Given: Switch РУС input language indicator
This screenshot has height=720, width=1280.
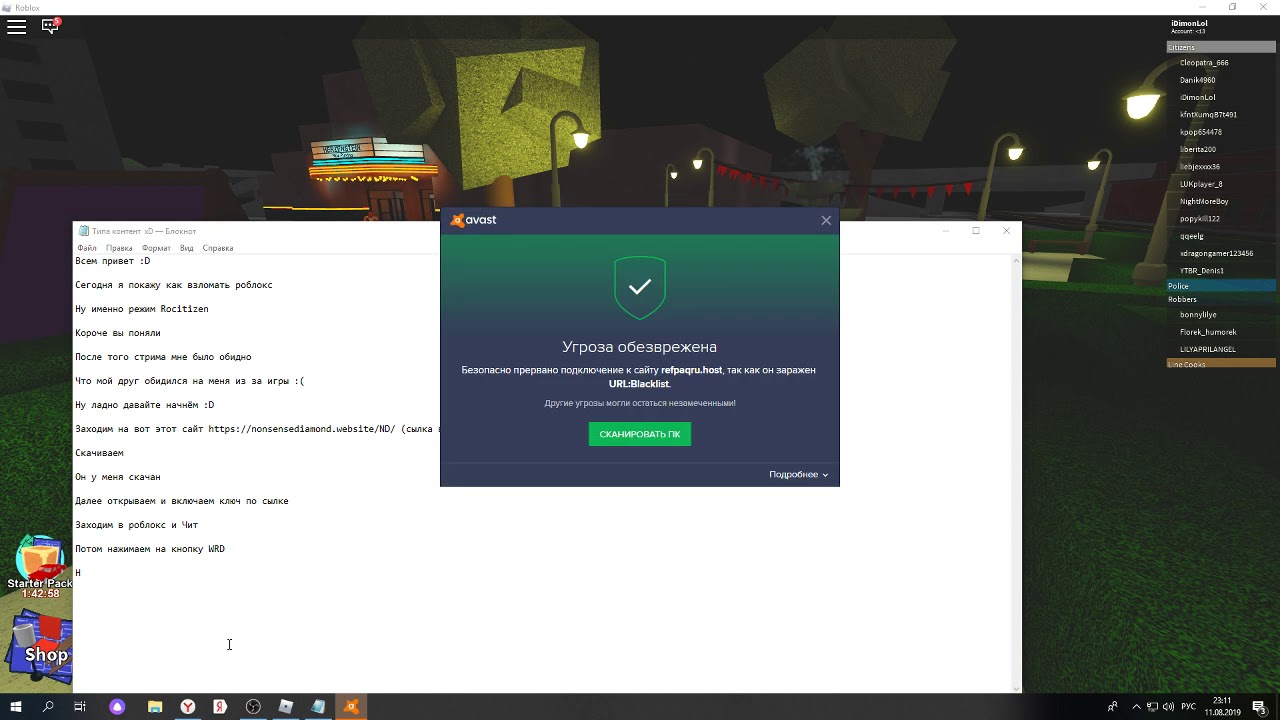Looking at the screenshot, I should coord(1189,707).
